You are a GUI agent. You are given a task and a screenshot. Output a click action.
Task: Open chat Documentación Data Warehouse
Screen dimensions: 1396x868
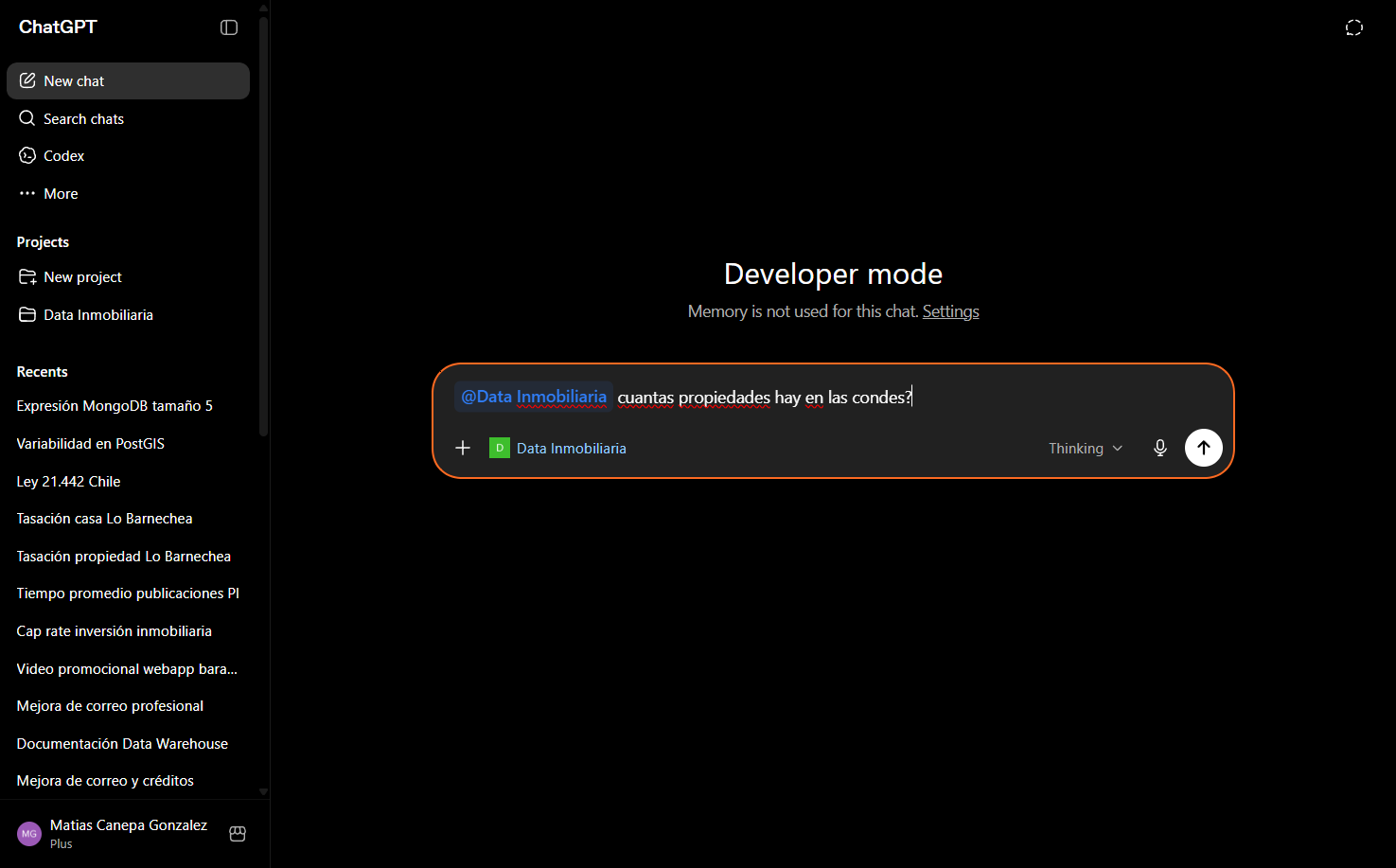click(x=128, y=743)
